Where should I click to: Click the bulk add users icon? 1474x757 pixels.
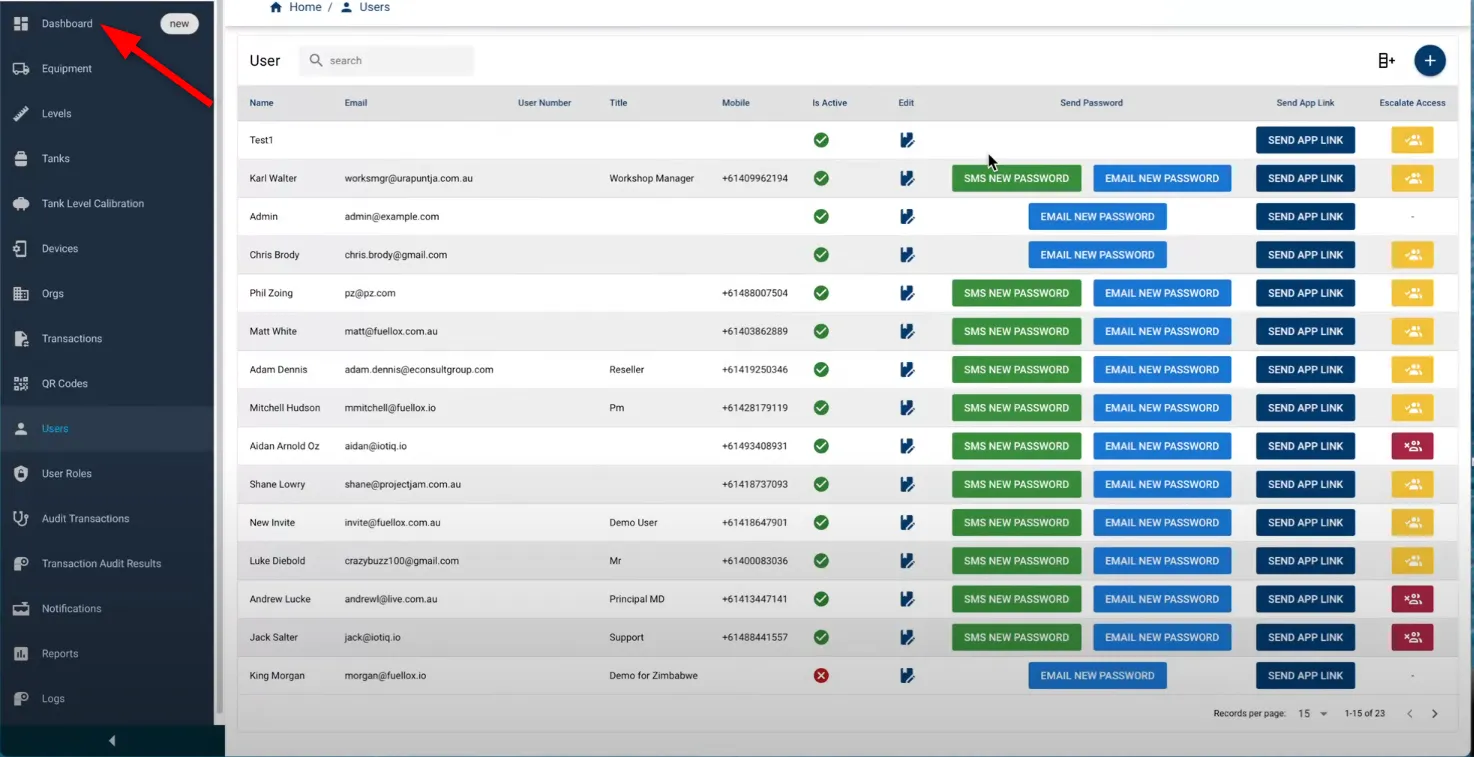pos(1386,61)
